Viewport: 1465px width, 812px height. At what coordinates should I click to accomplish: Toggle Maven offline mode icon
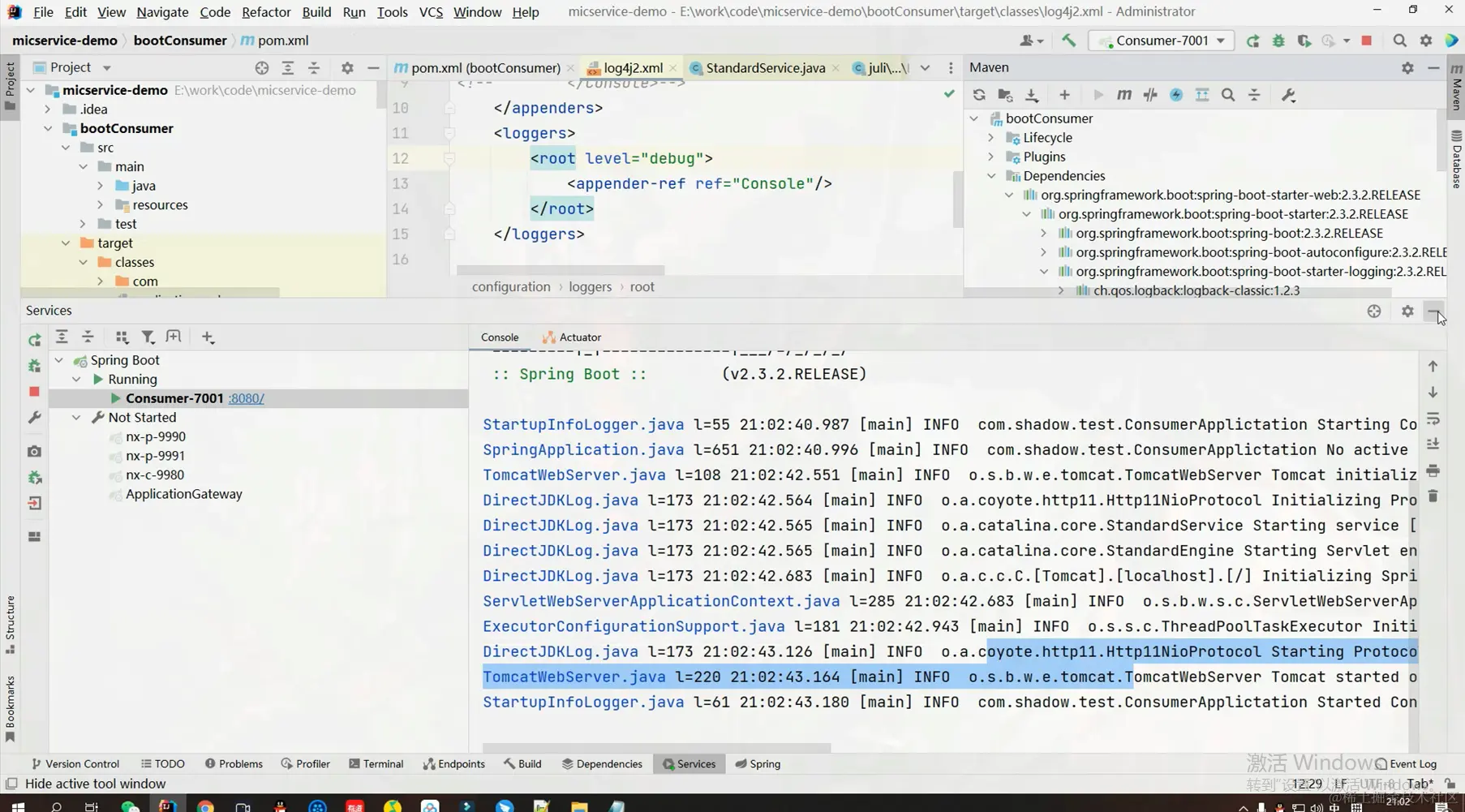[x=1176, y=95]
